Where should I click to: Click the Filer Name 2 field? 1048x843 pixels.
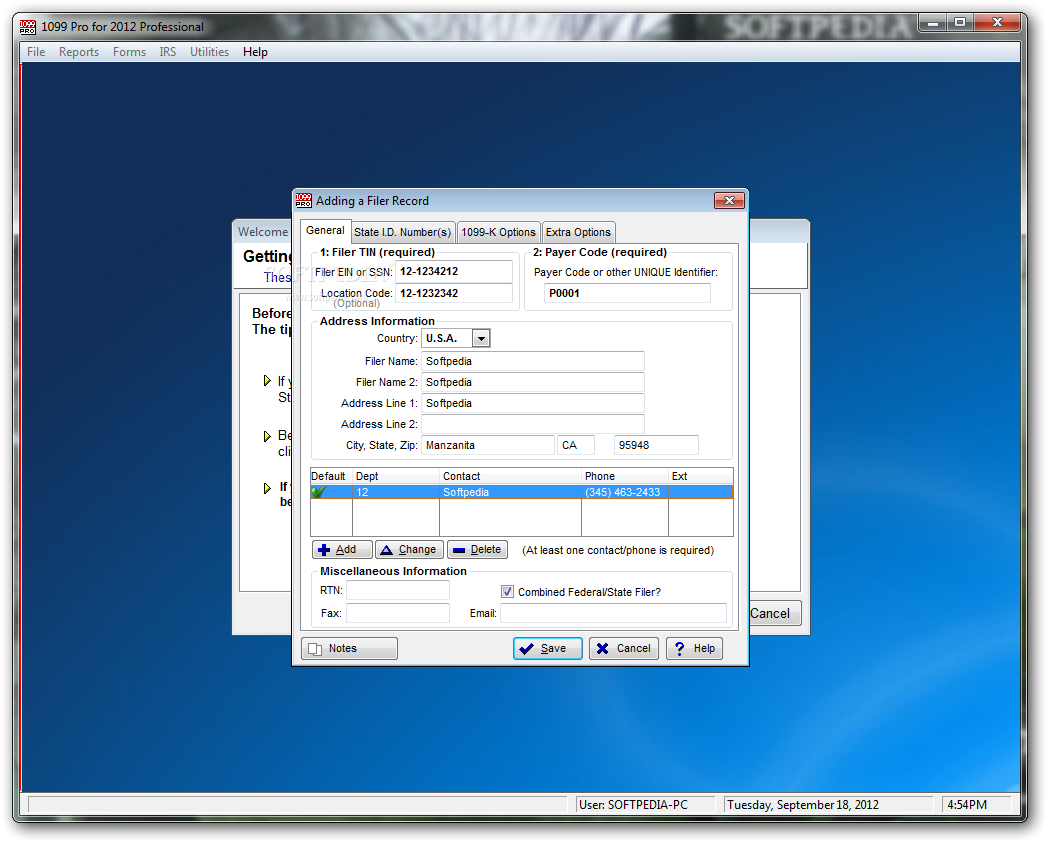point(533,382)
